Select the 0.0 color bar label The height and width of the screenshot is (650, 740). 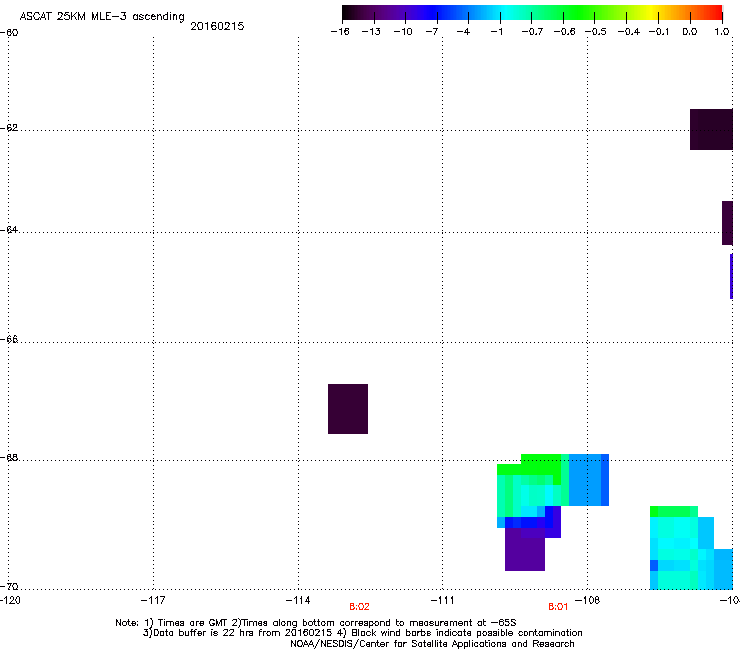[690, 32]
